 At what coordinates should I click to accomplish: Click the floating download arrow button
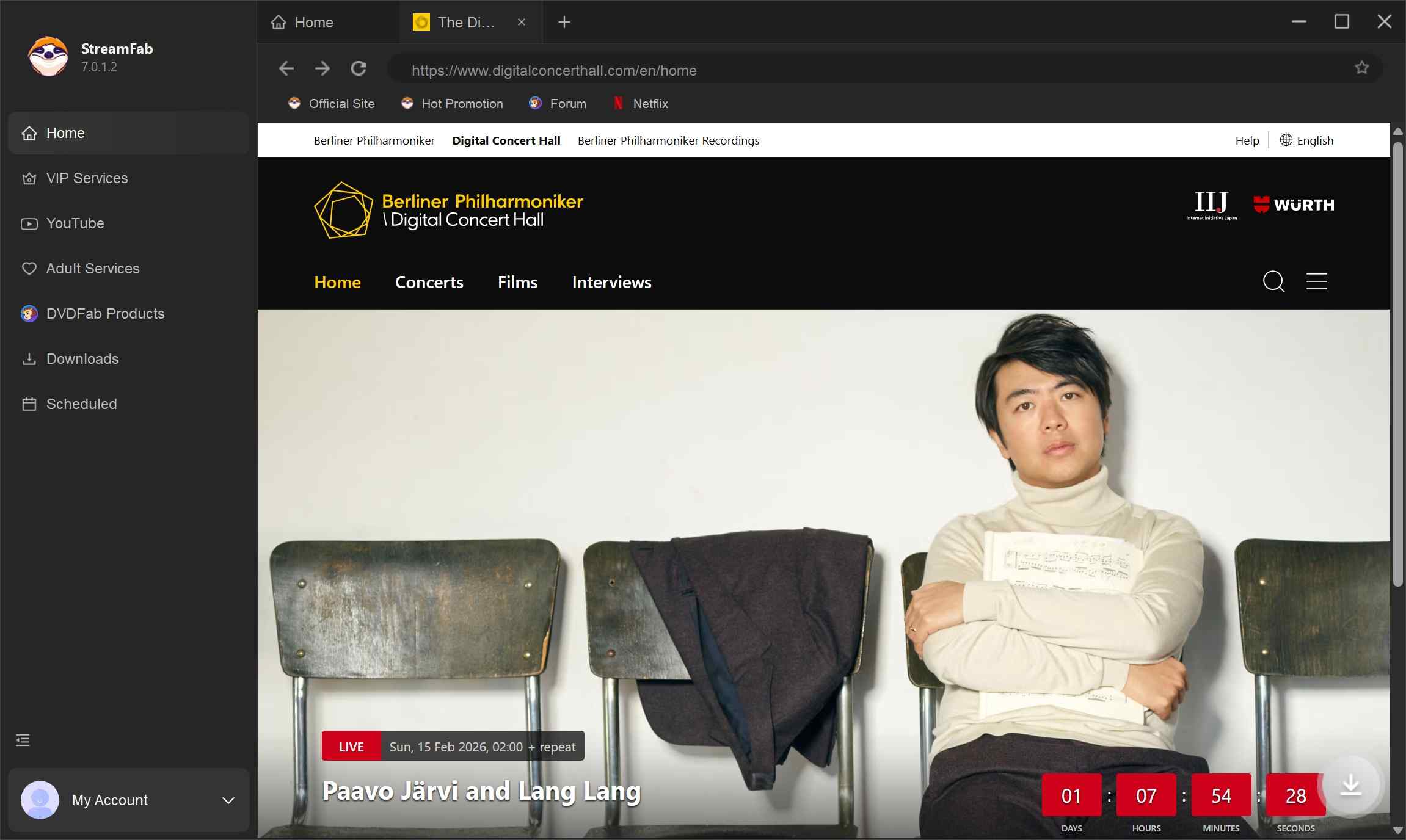click(x=1350, y=785)
